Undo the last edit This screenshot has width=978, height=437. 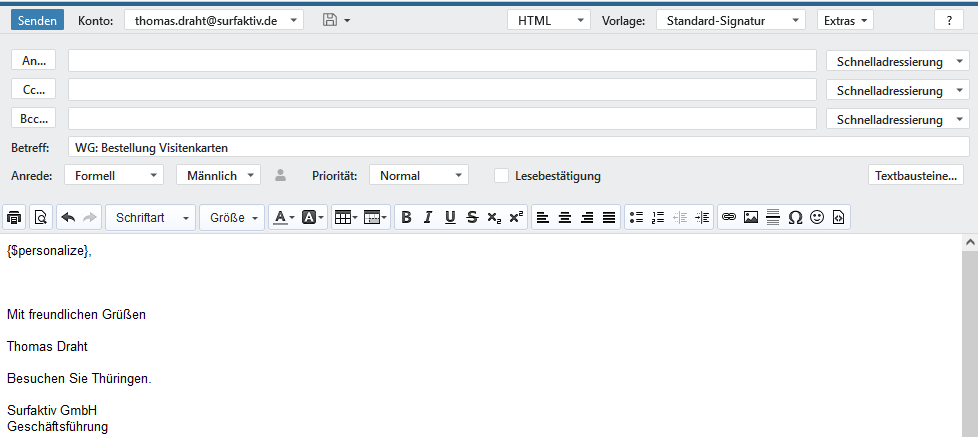(68, 217)
